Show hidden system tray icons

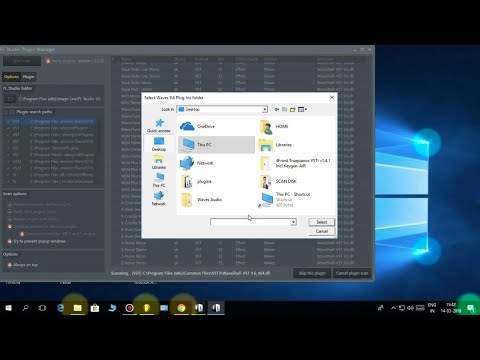[393, 308]
